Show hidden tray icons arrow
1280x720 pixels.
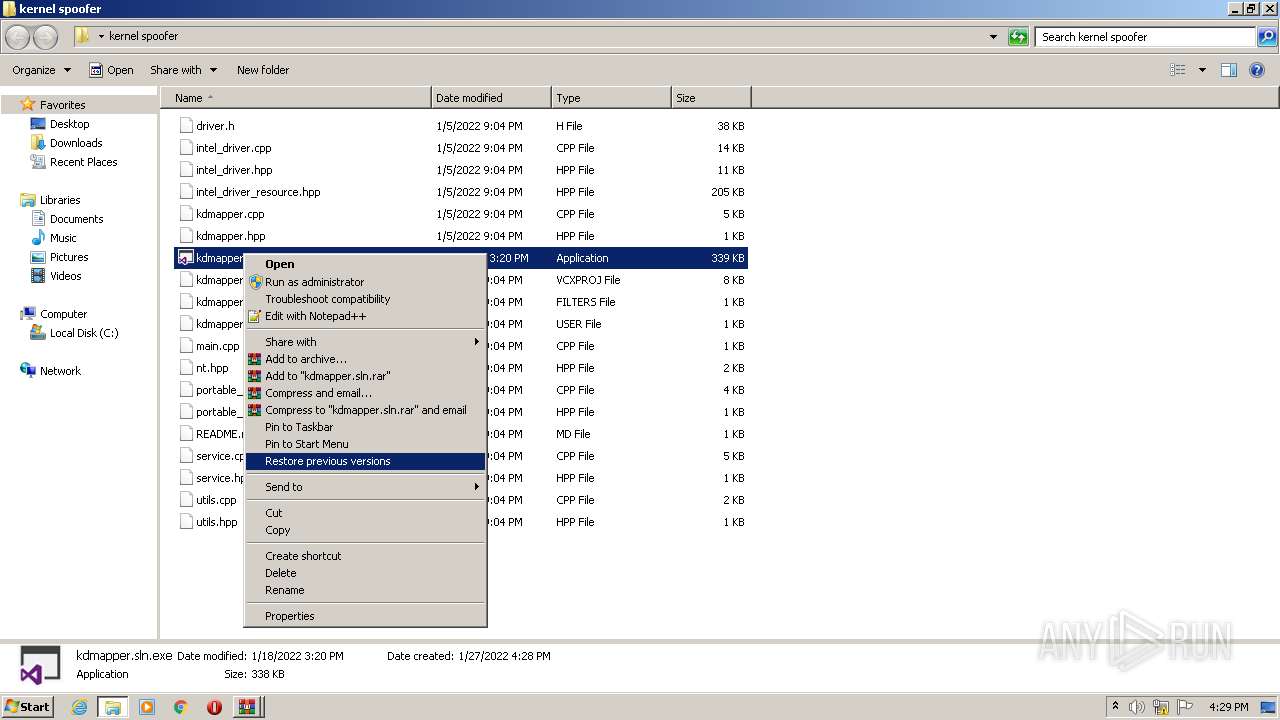[x=1115, y=707]
